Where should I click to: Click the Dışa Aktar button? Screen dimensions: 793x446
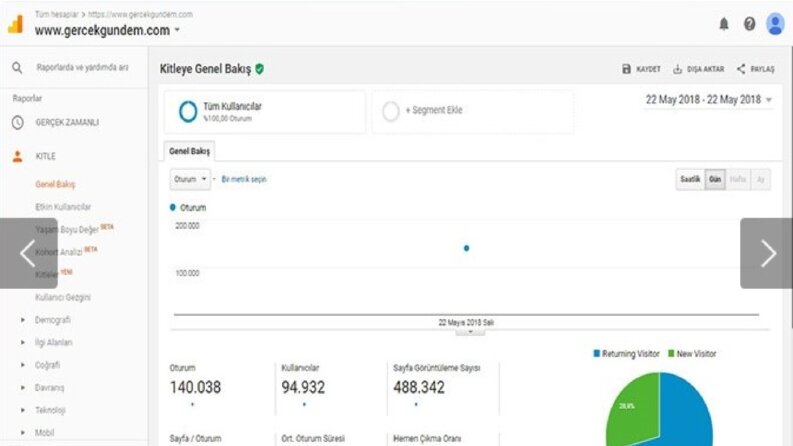[699, 69]
